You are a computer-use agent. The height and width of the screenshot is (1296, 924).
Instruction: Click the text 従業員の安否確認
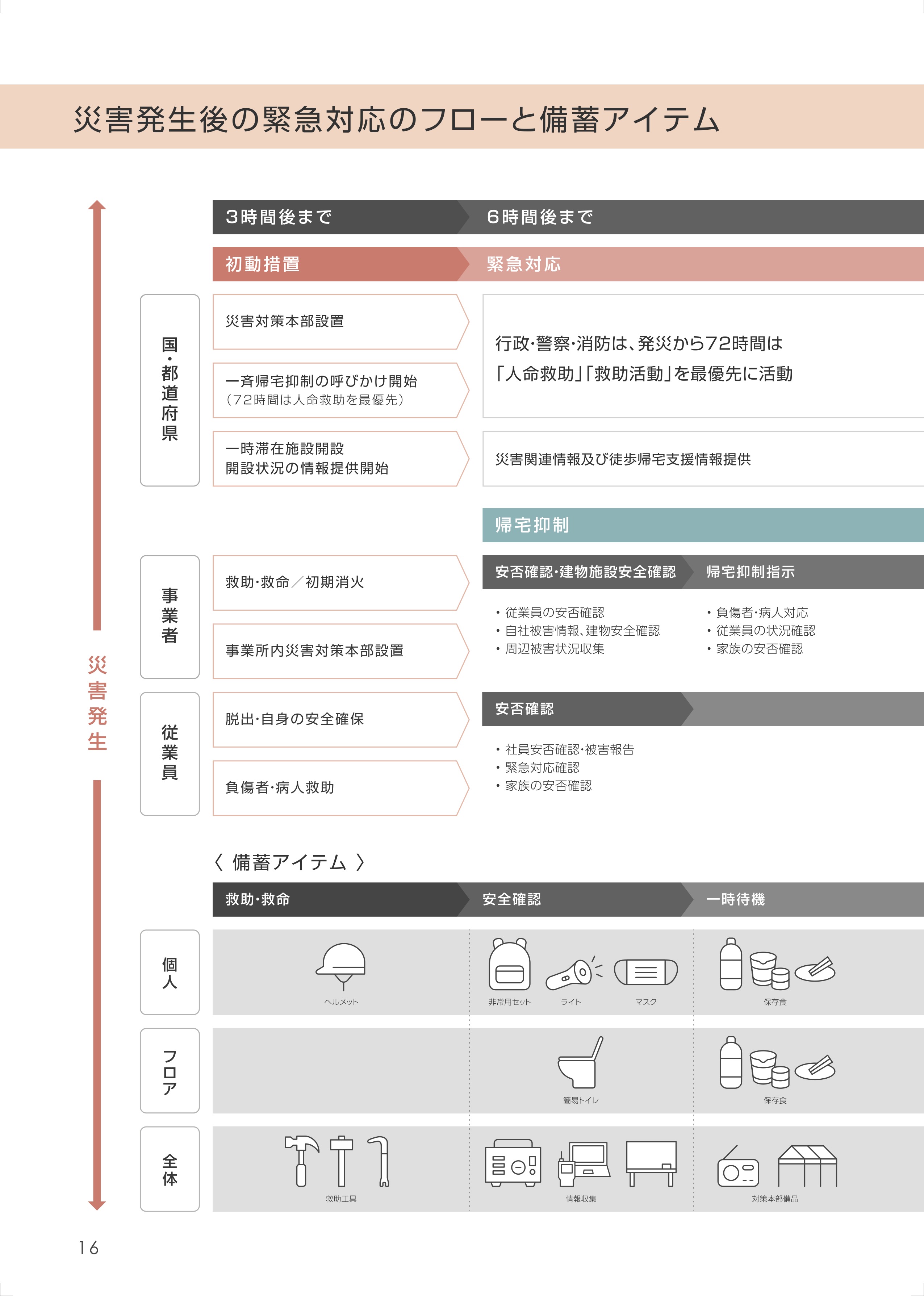(555, 613)
